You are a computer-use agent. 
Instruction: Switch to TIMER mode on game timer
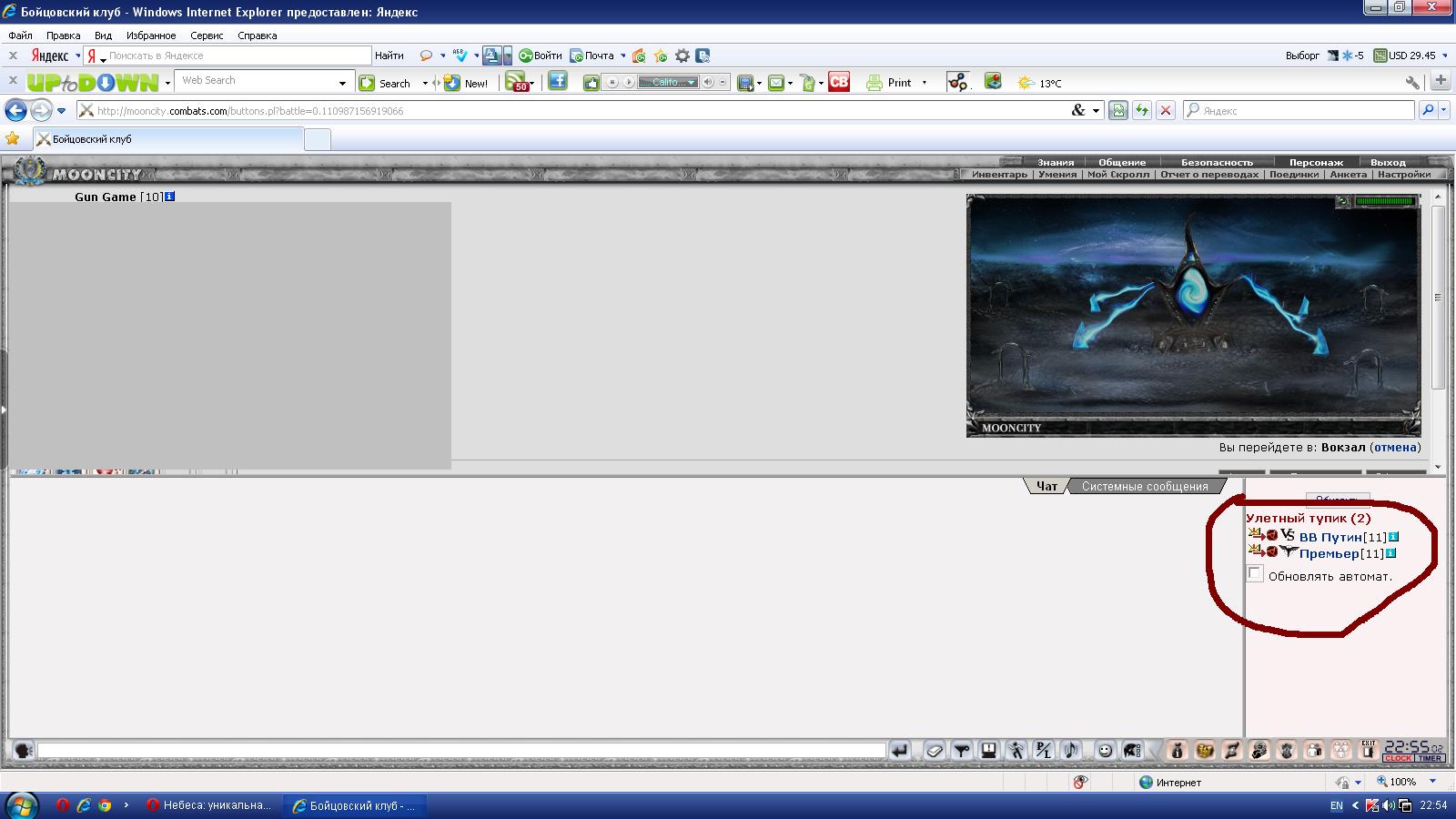[1429, 758]
